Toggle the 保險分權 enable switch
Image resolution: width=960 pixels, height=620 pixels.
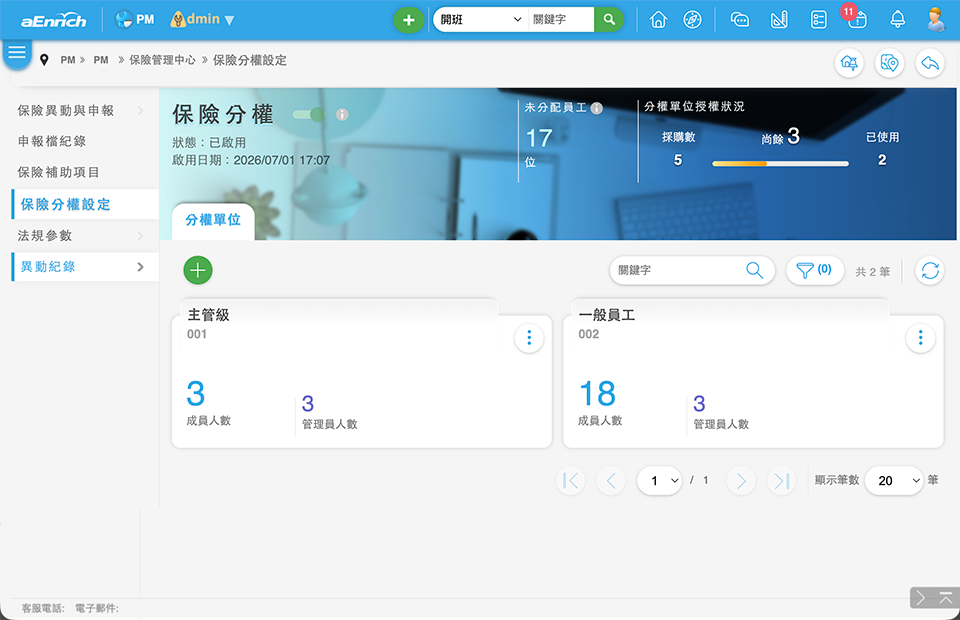click(309, 114)
